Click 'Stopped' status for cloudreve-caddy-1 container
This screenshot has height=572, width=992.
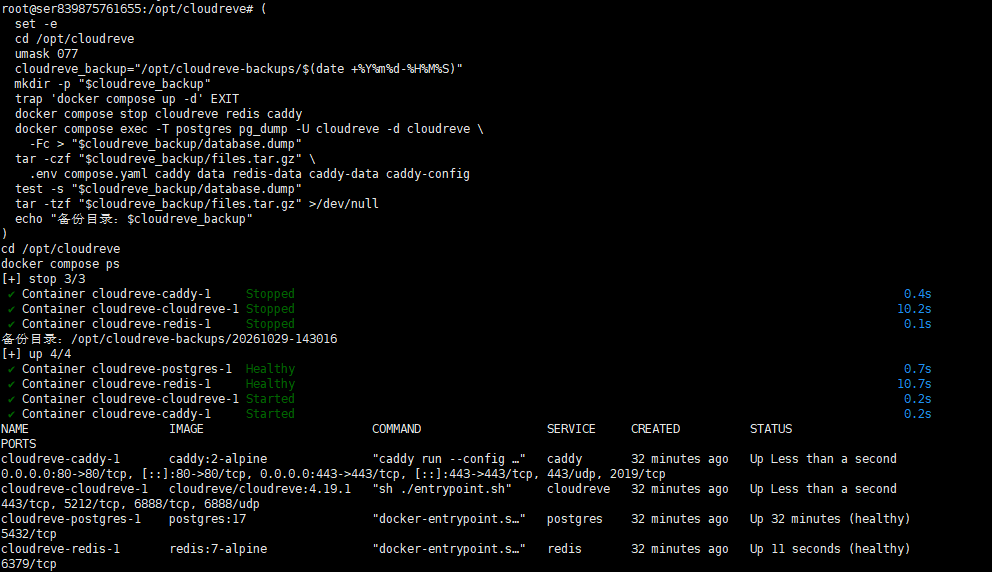(x=270, y=294)
